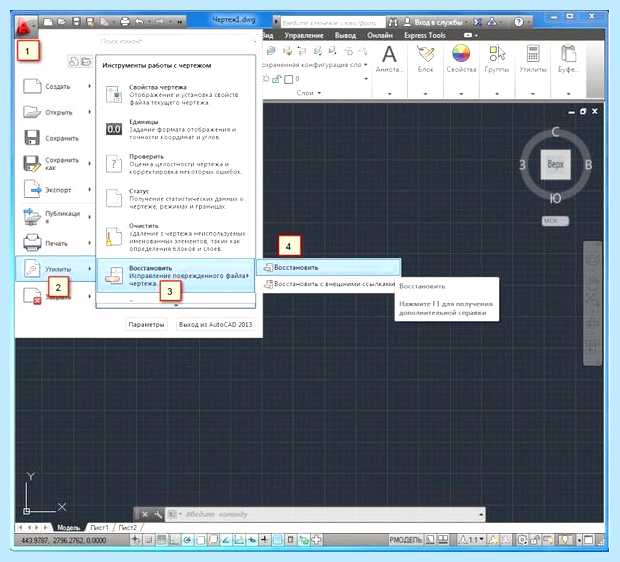Viewport: 620px width, 562px height.
Task: Expand the arrow under Свойства panel
Action: point(461,94)
